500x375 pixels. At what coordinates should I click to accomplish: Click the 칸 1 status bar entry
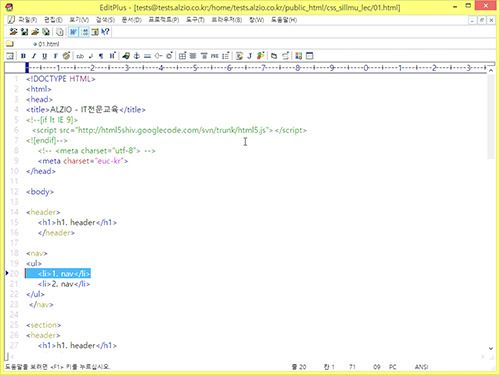point(329,367)
